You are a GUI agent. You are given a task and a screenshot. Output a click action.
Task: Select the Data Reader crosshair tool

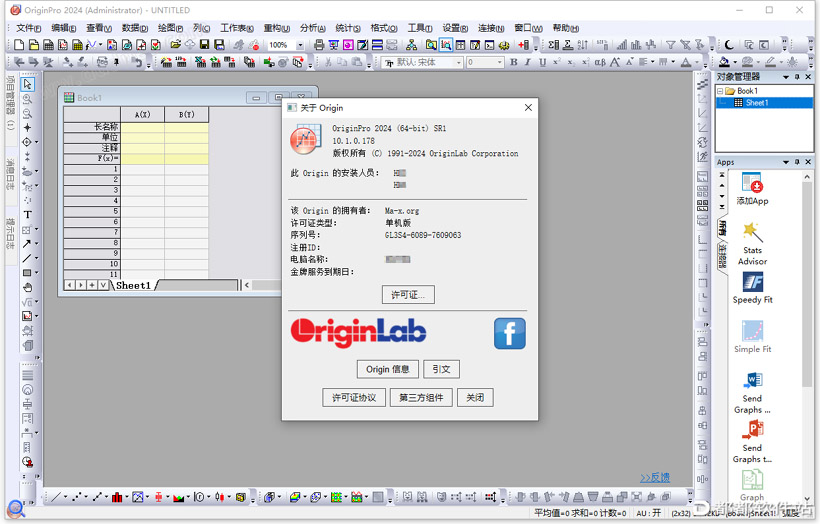pos(27,142)
